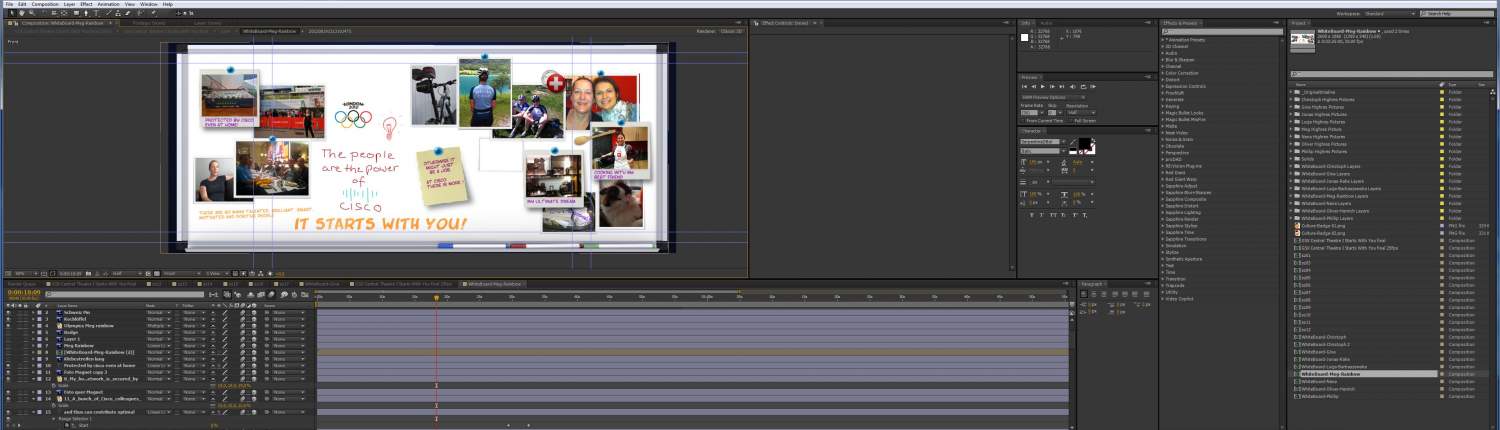Toggle eye for 'and thus can contribute' layer
The width and height of the screenshot is (1500, 430).
click(8, 411)
